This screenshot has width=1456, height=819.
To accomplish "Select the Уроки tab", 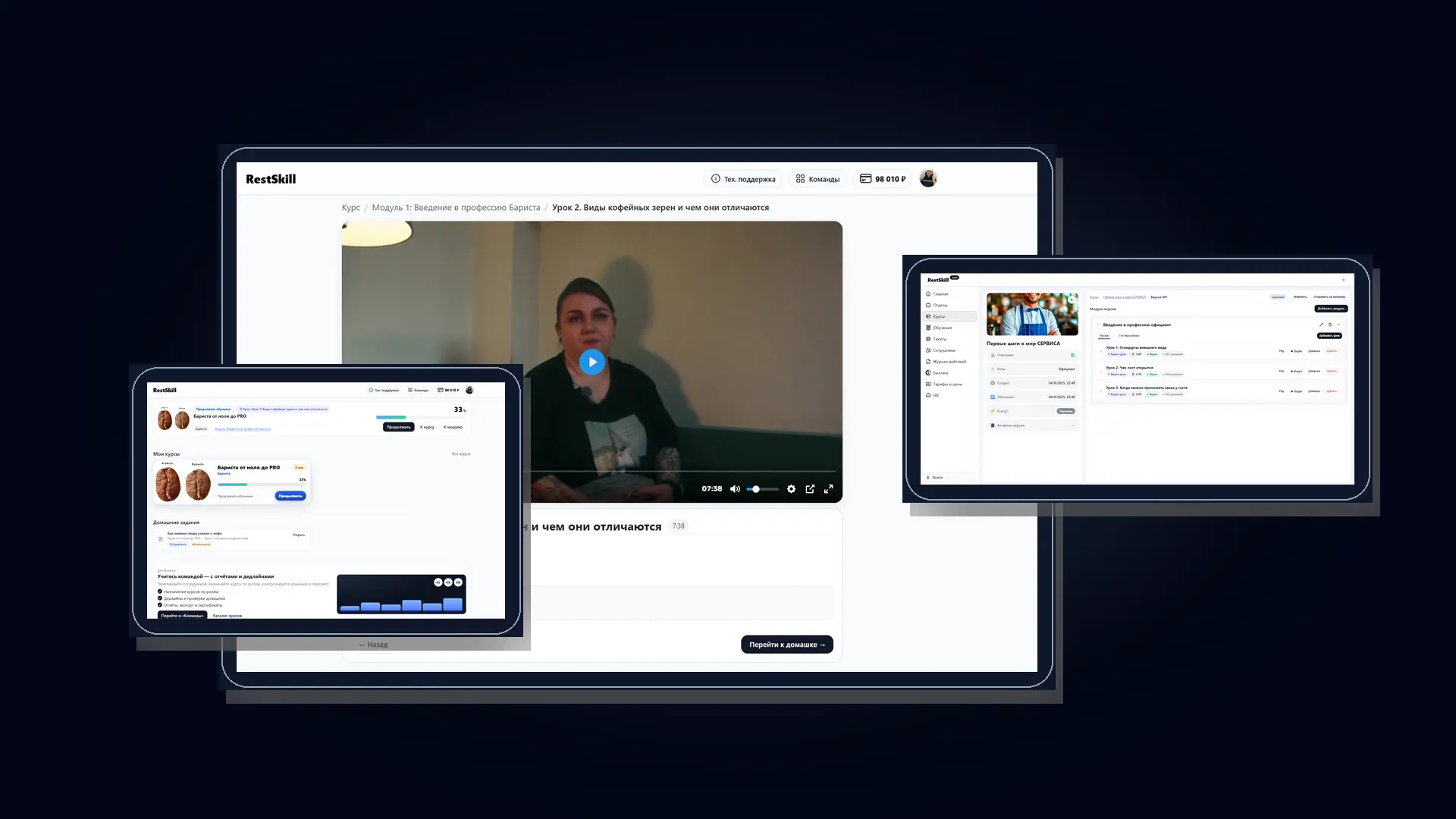I will (1104, 336).
